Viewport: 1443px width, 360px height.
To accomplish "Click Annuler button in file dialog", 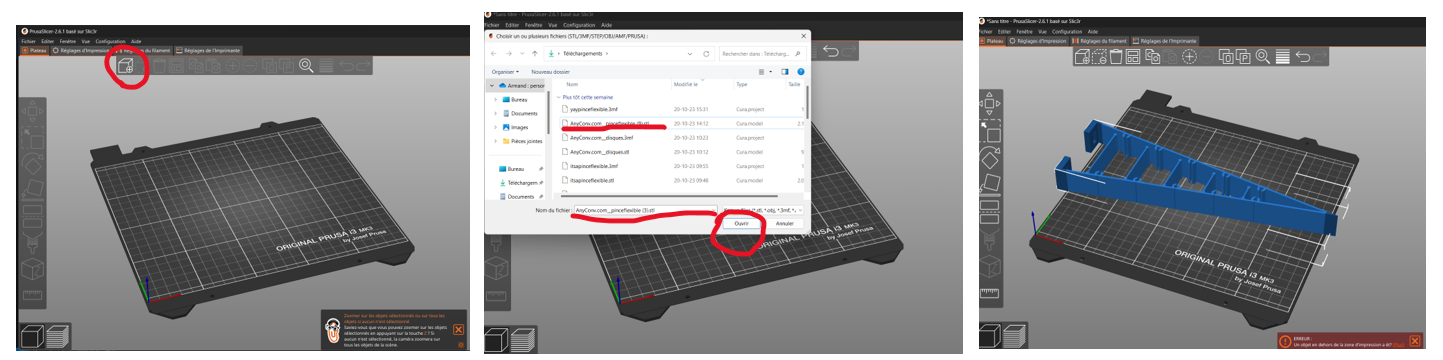I will tap(785, 224).
